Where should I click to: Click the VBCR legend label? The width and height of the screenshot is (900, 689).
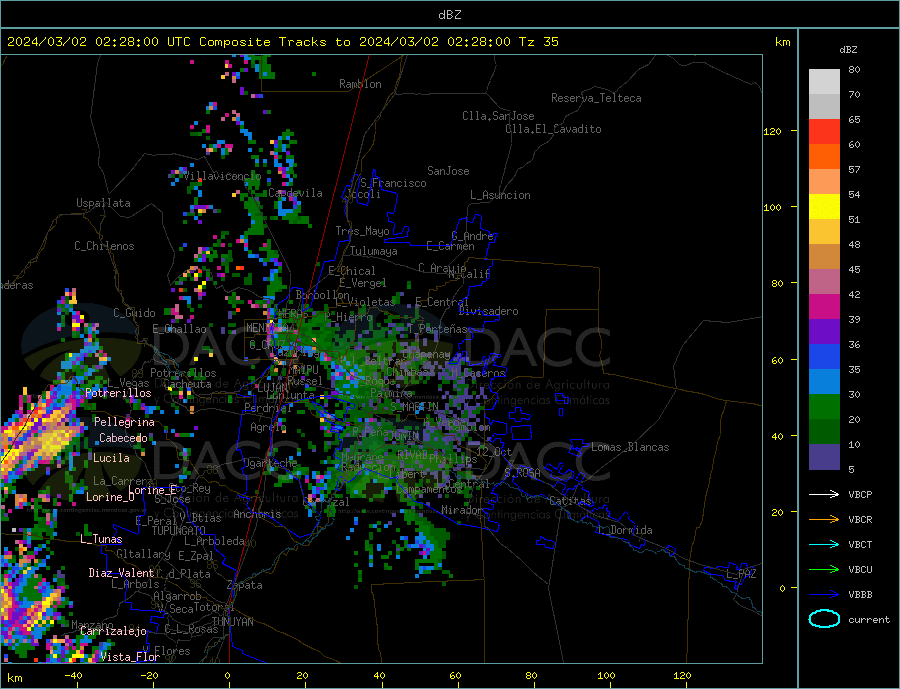tap(860, 520)
